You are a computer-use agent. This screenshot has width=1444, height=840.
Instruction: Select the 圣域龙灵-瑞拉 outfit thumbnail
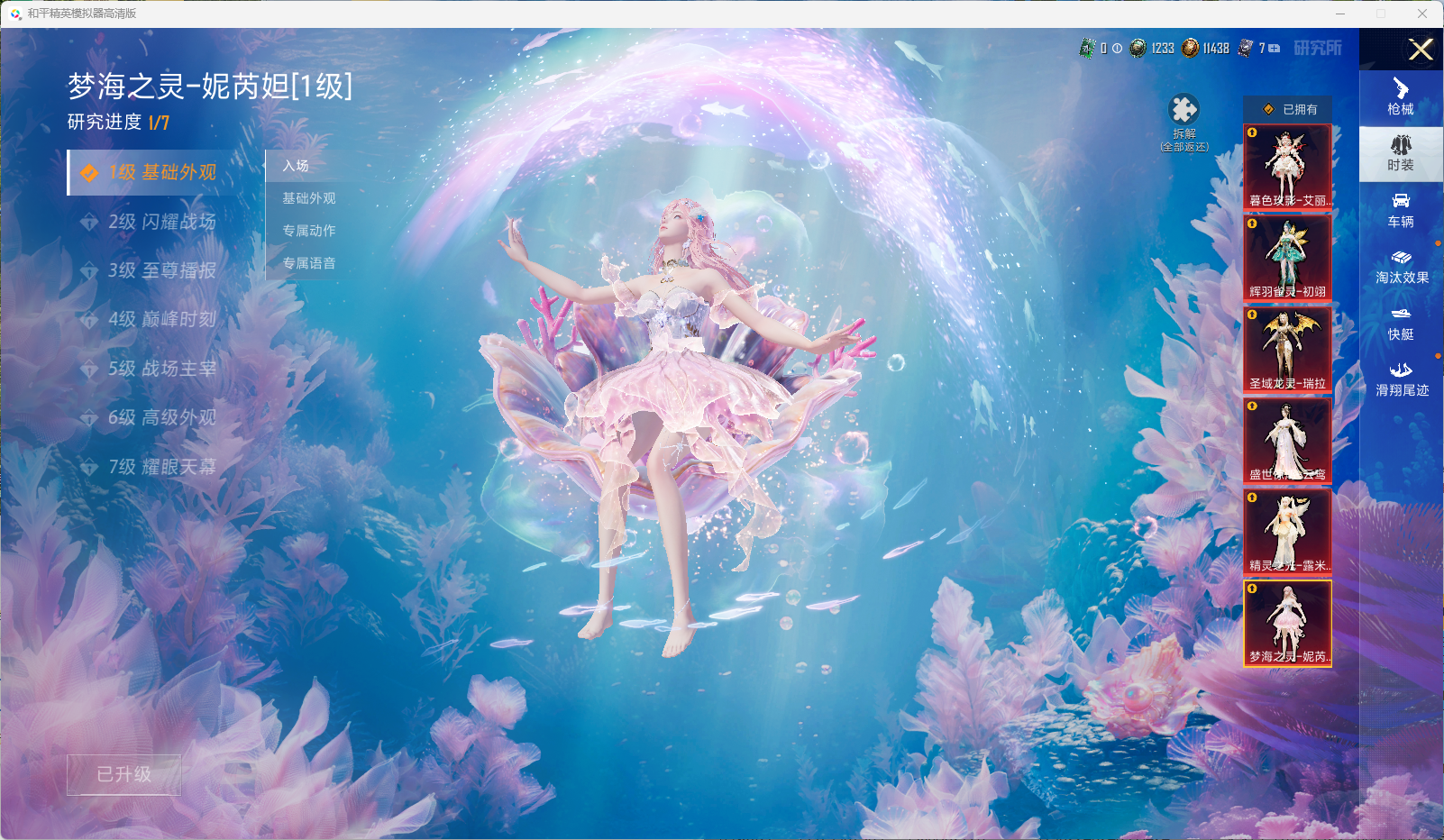click(x=1287, y=350)
